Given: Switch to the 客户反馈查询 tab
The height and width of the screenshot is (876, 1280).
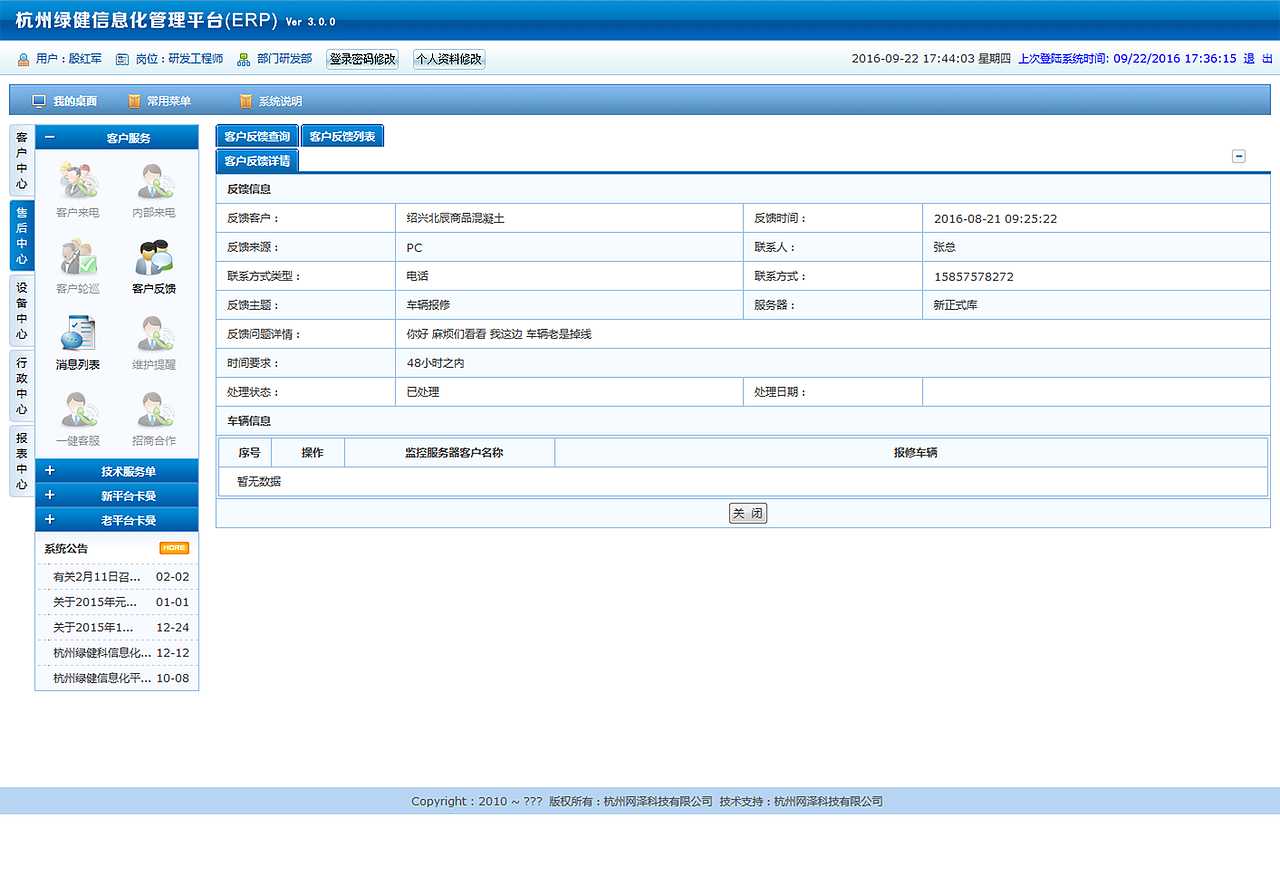Looking at the screenshot, I should 257,136.
